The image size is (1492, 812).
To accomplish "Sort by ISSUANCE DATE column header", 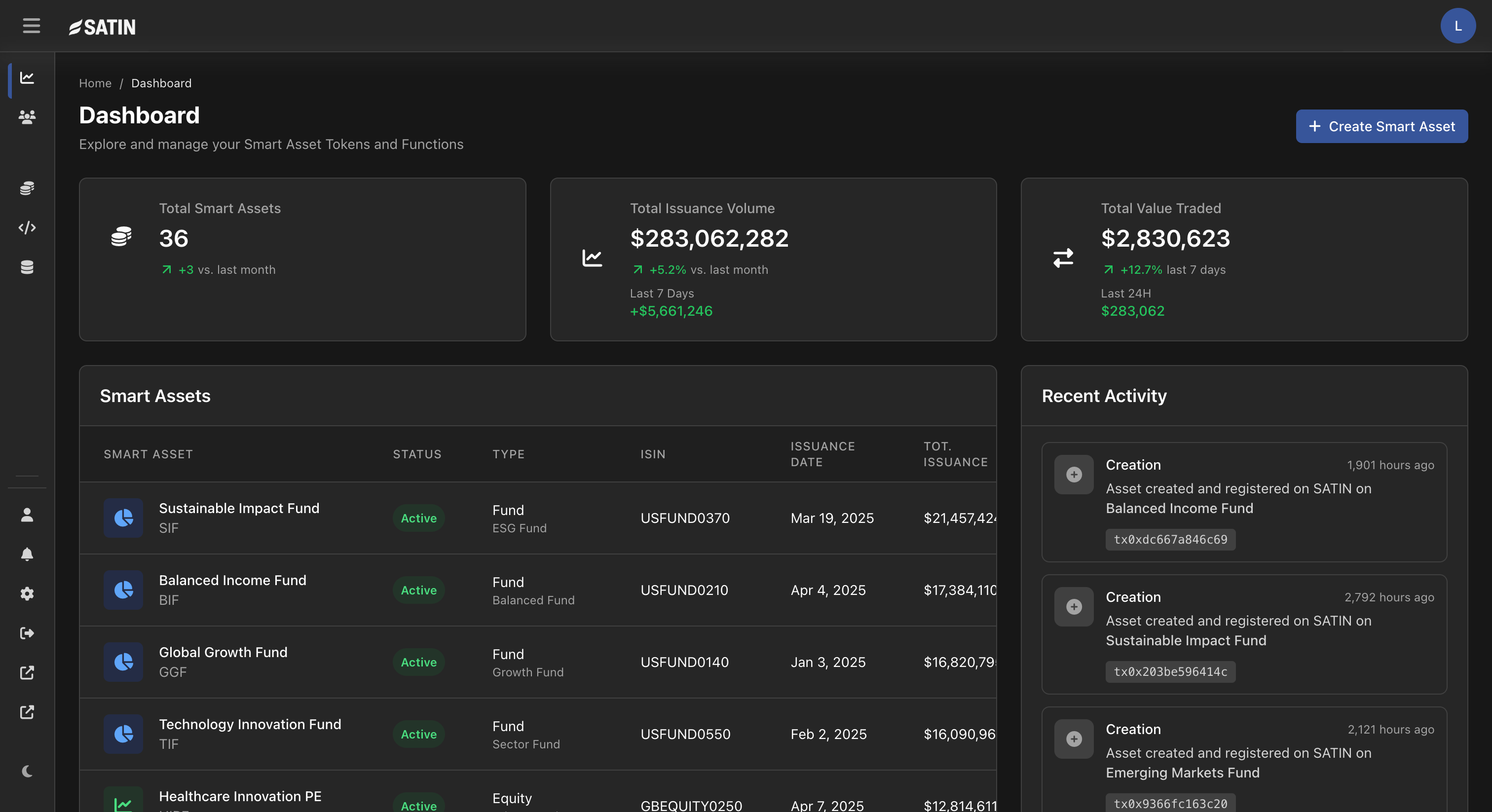I will [x=822, y=454].
